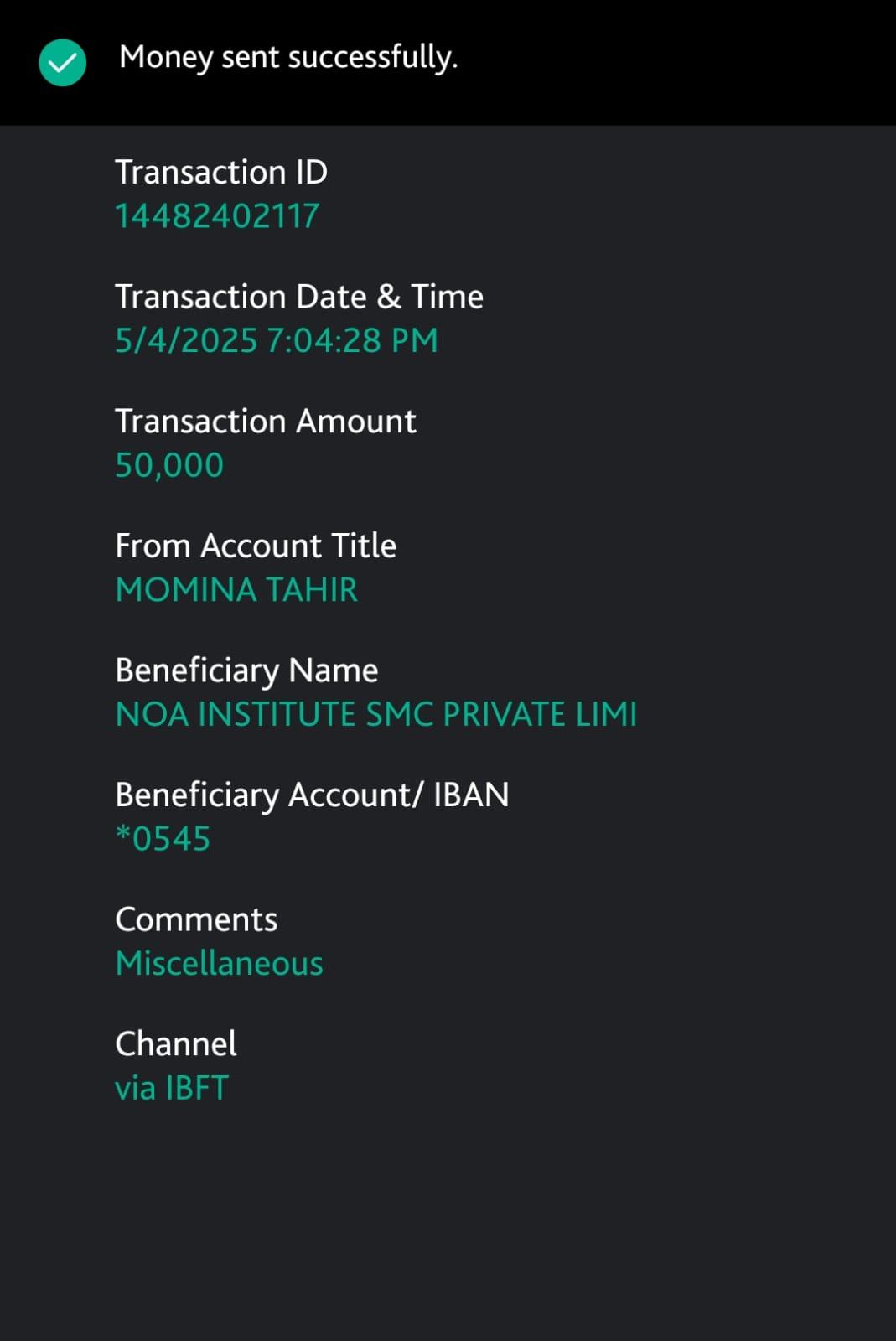Tap the Comments label
Image resolution: width=896 pixels, height=1341 pixels.
pos(195,919)
